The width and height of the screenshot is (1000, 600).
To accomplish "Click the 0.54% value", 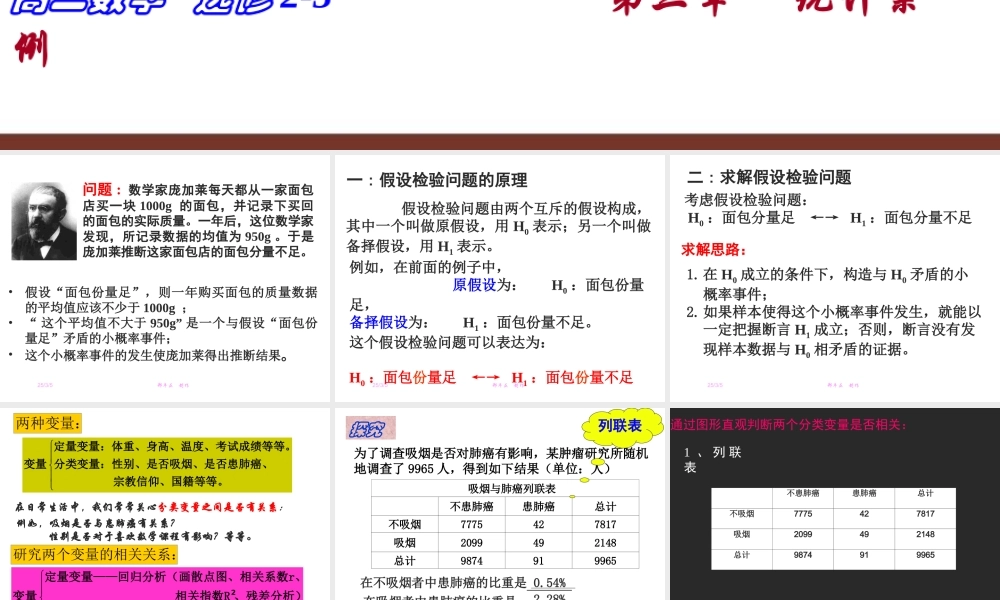I will pyautogui.click(x=550, y=583).
